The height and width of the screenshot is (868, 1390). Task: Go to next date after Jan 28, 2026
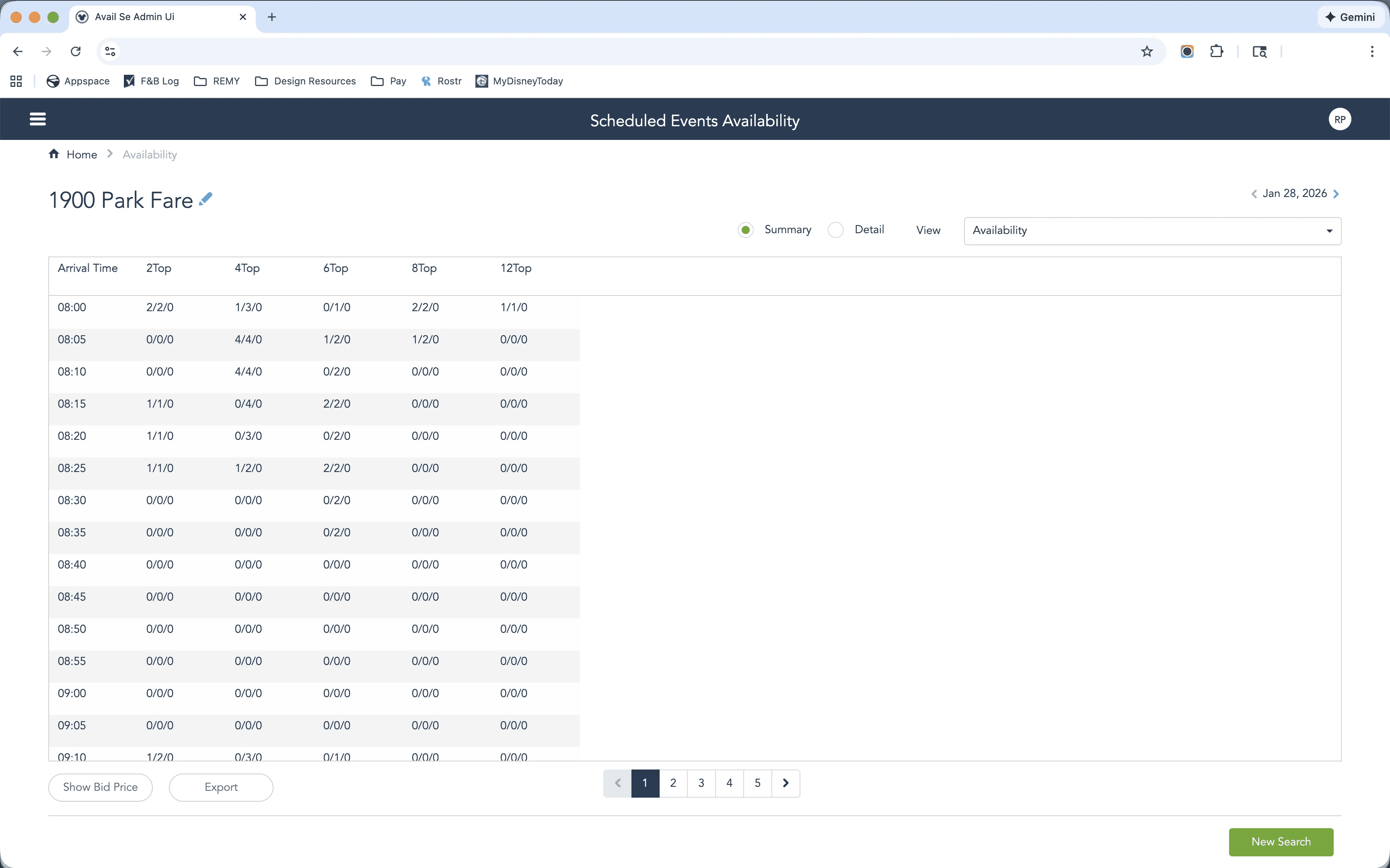[1336, 194]
